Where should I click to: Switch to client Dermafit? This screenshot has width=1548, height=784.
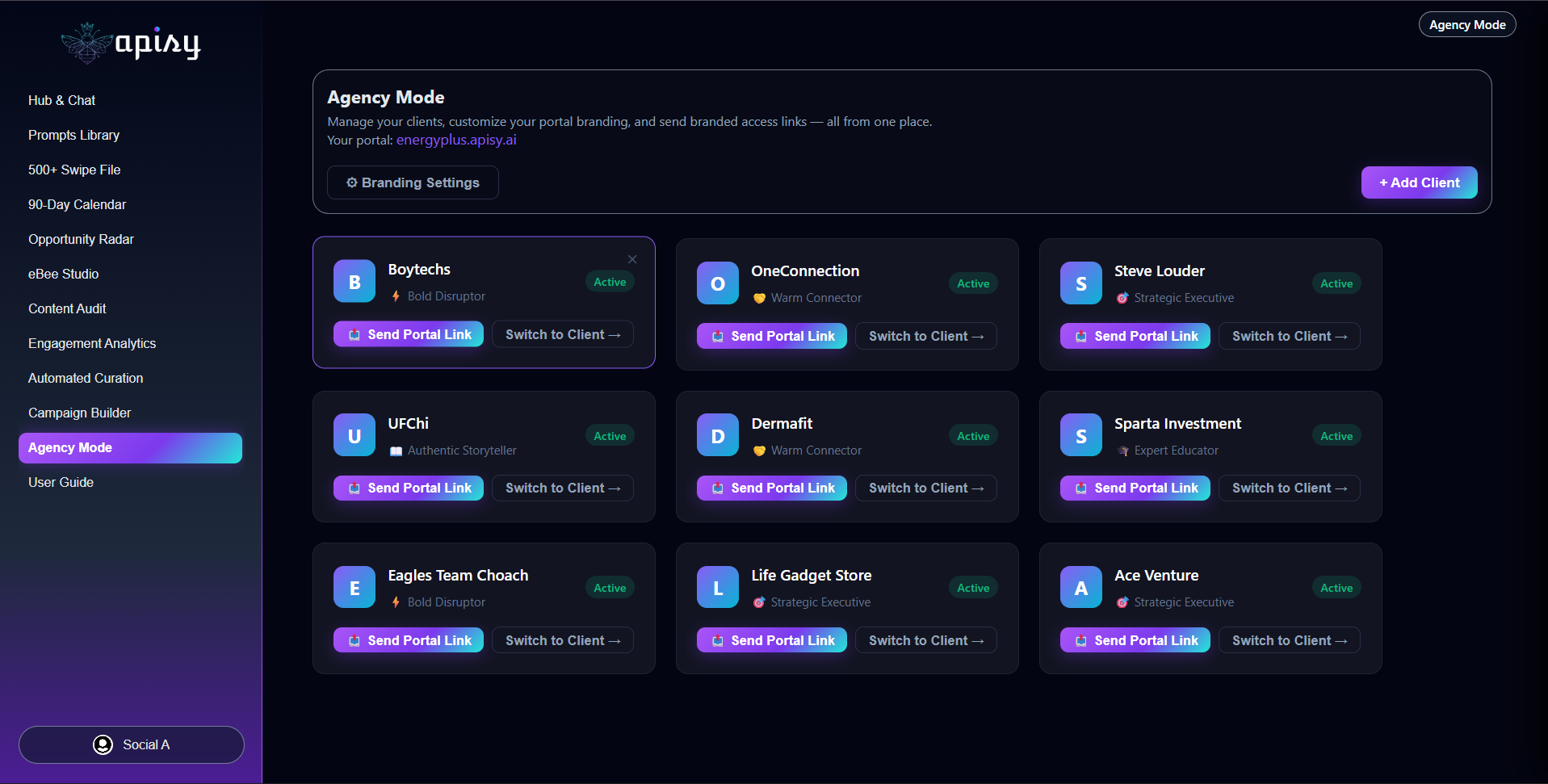click(x=926, y=488)
